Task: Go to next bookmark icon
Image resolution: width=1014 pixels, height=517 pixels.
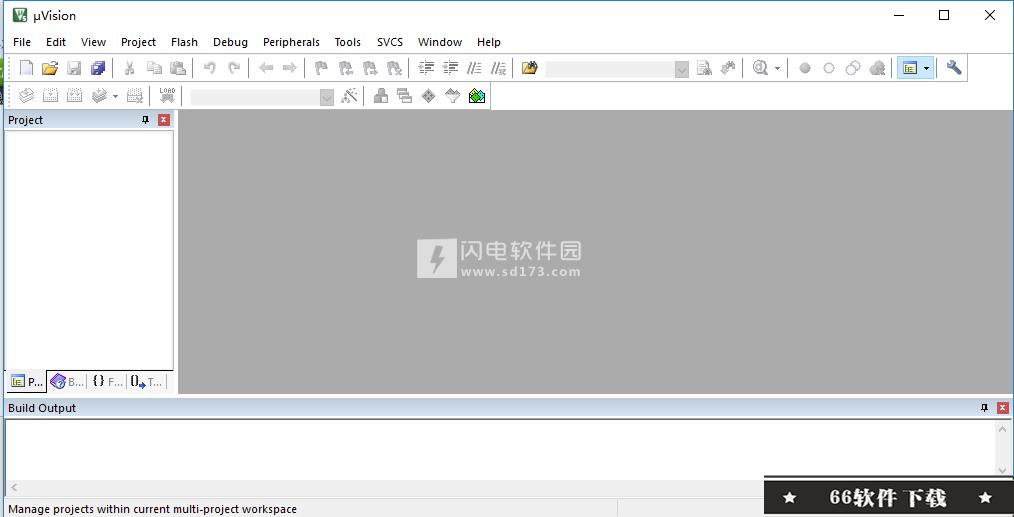Action: click(x=369, y=67)
